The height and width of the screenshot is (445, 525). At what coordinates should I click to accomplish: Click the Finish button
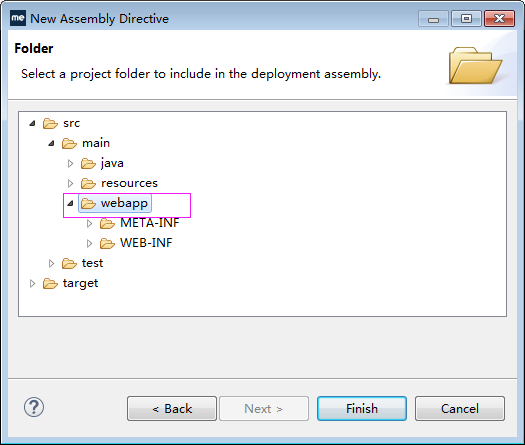(x=362, y=409)
